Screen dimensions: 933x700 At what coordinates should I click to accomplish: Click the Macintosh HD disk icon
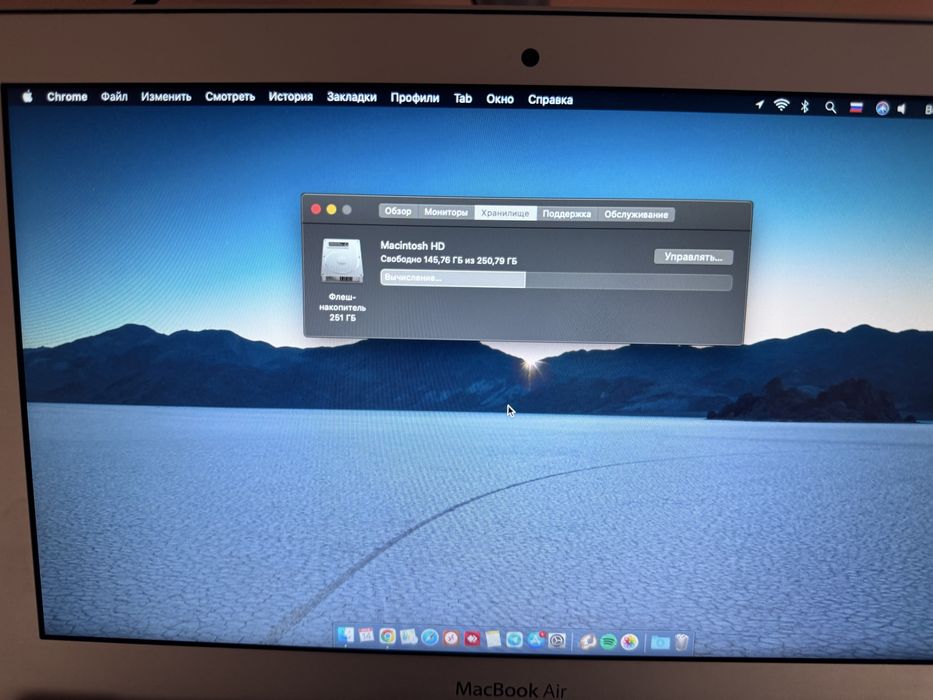point(342,261)
